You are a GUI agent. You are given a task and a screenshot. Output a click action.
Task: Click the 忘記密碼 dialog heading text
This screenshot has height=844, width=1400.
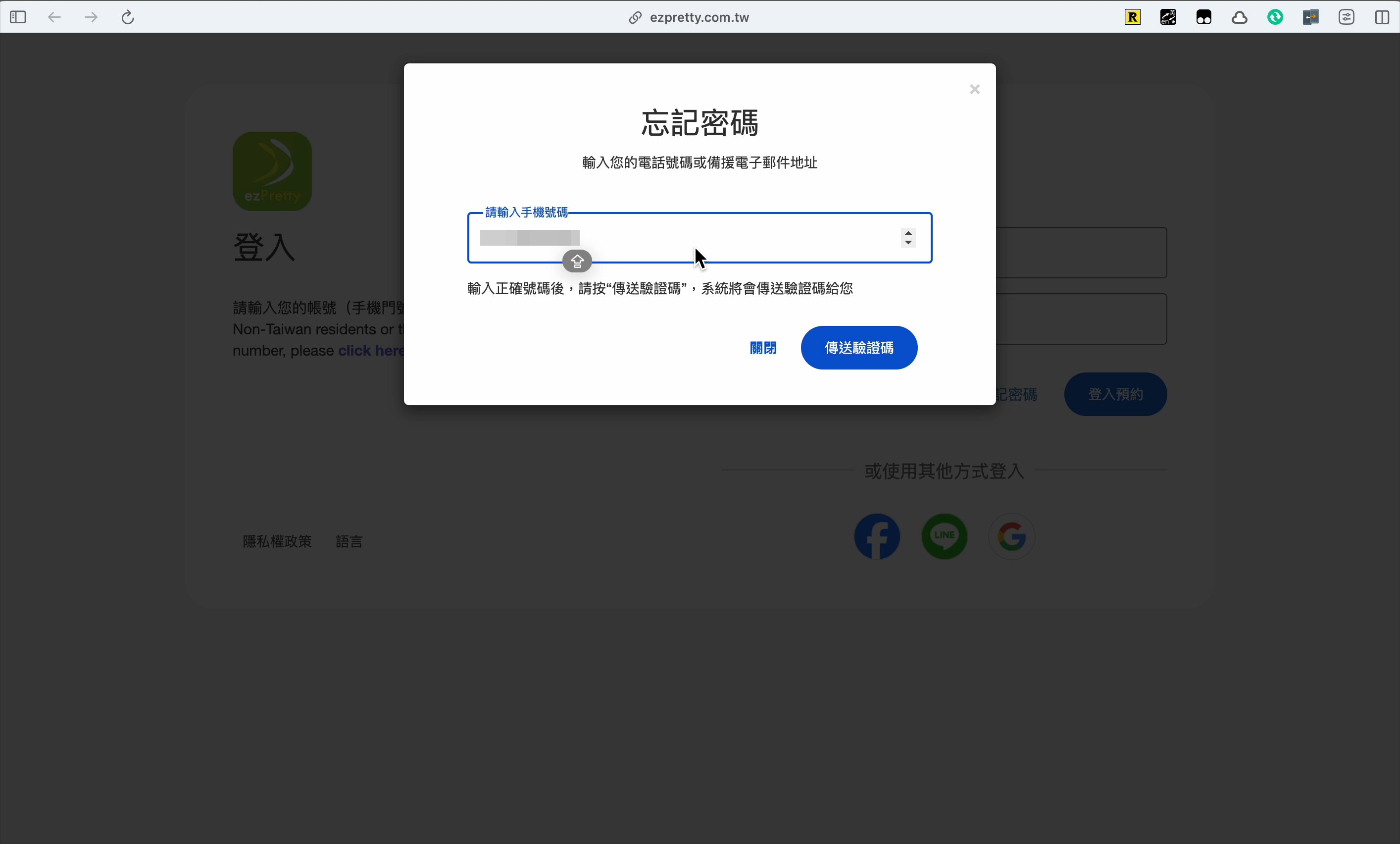point(700,123)
